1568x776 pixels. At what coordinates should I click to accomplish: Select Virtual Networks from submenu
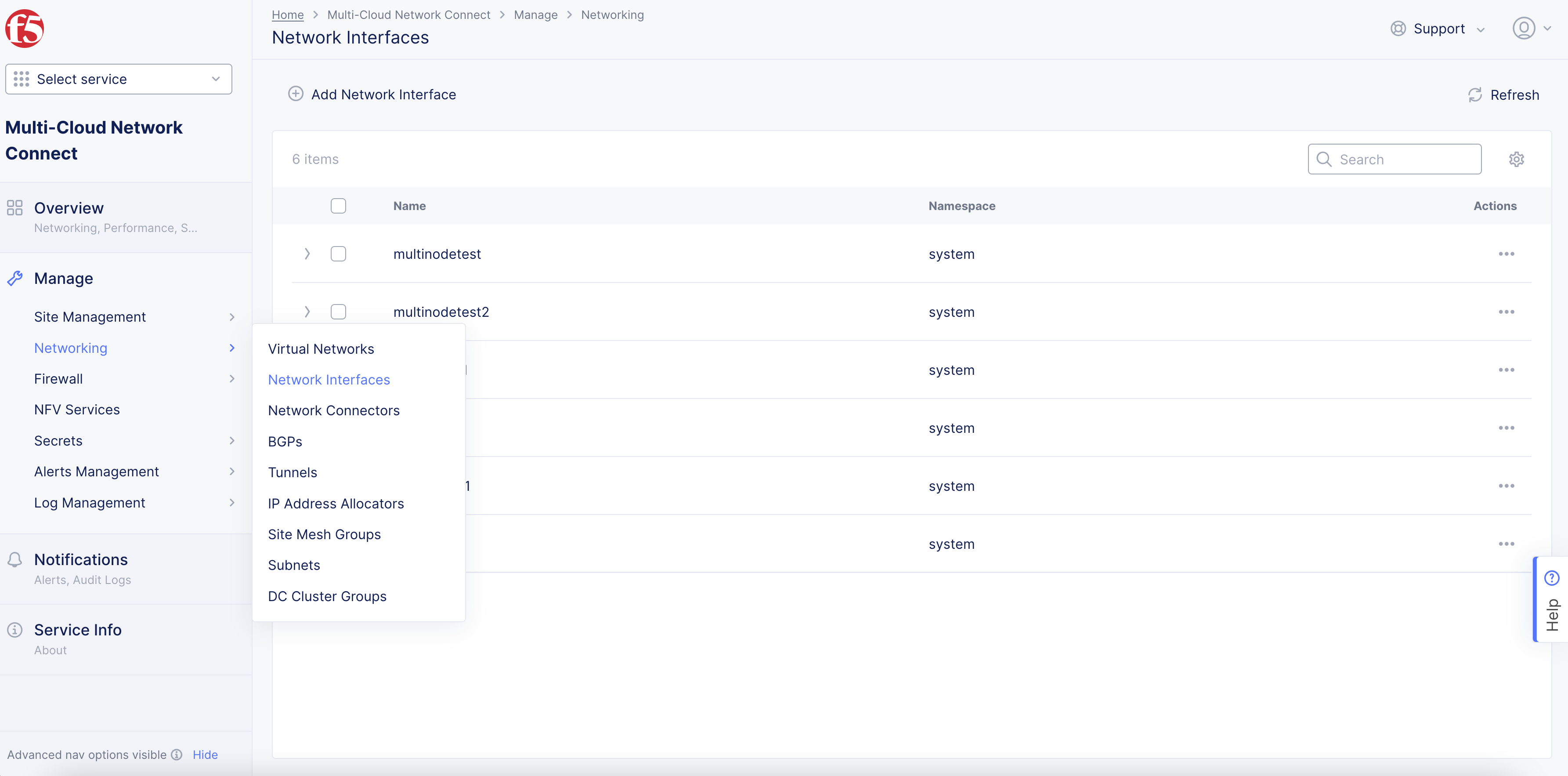pos(321,349)
